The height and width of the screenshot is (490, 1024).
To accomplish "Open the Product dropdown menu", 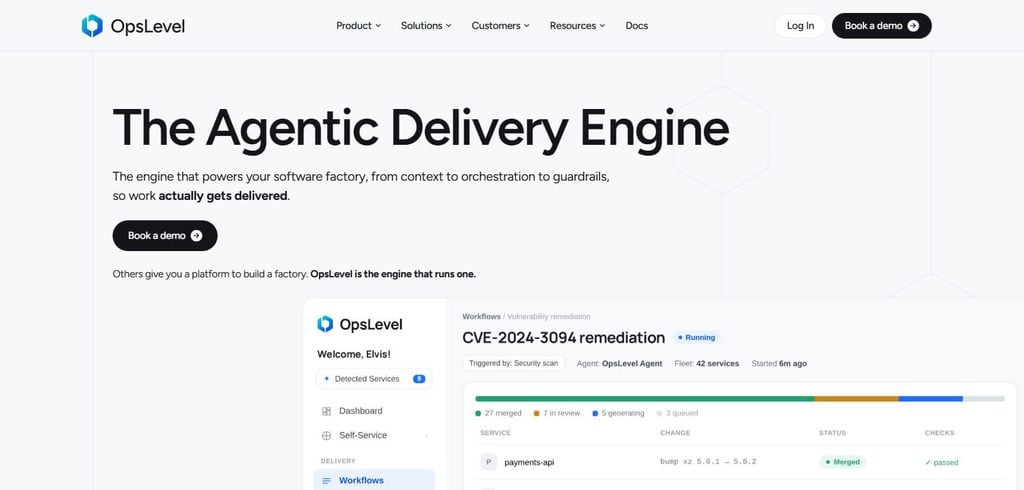I will pyautogui.click(x=359, y=25).
